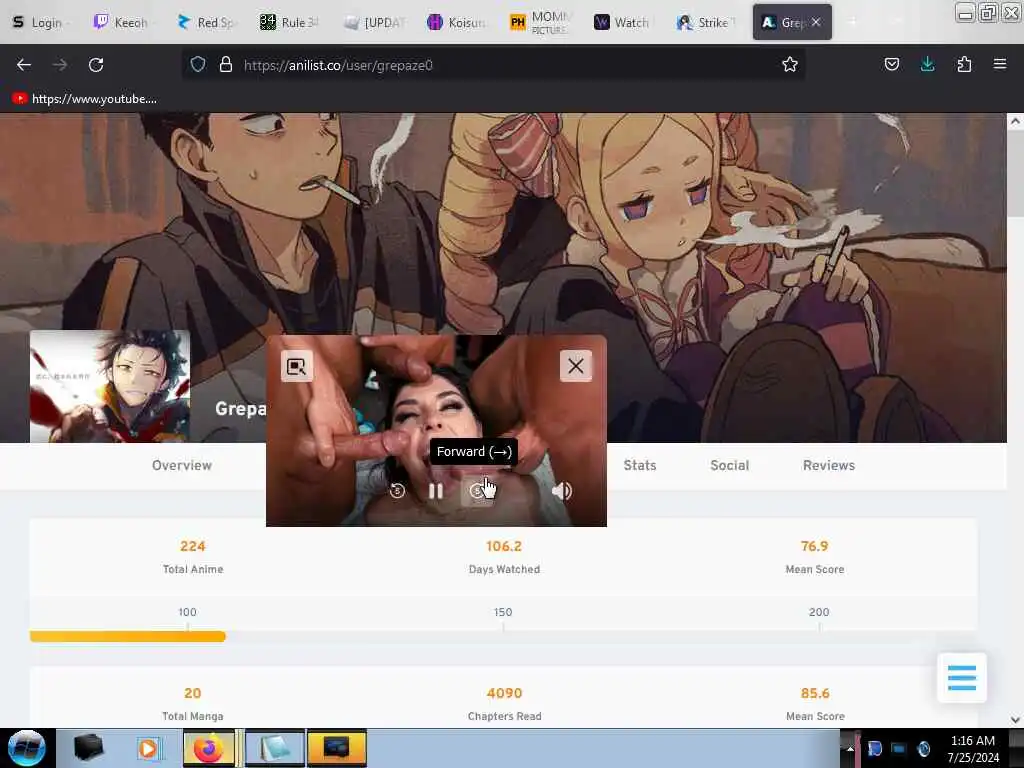The image size is (1024, 768).
Task: Open the Firefox application menu
Action: click(x=1000, y=65)
